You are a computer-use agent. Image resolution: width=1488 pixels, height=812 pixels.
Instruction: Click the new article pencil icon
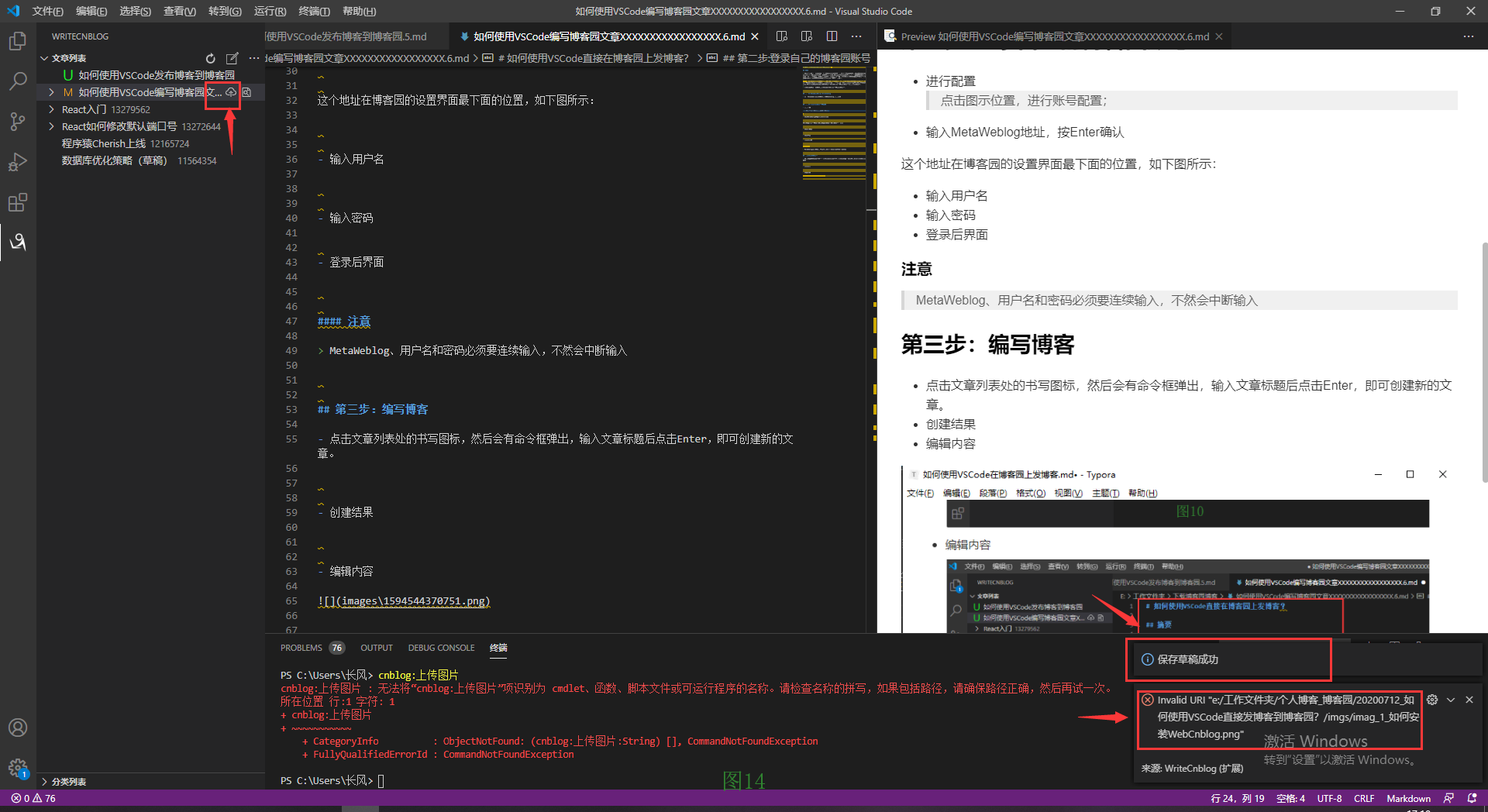pos(232,58)
